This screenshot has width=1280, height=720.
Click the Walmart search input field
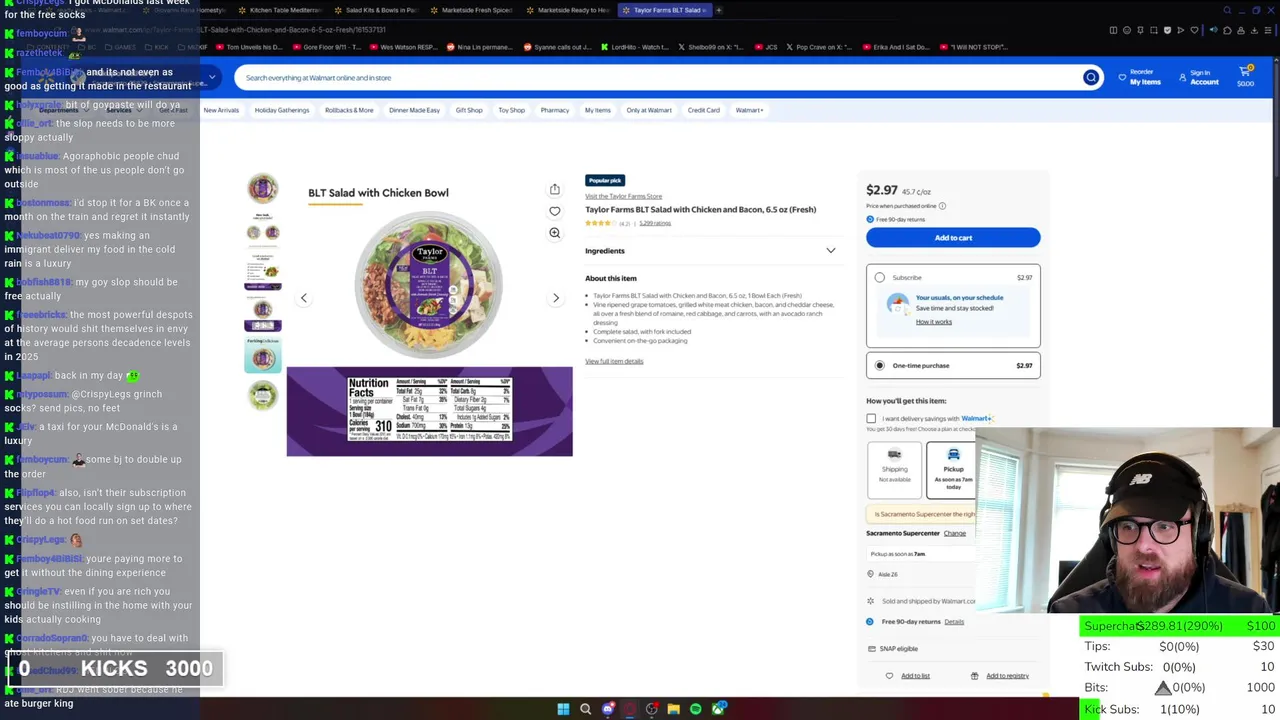click(x=660, y=77)
